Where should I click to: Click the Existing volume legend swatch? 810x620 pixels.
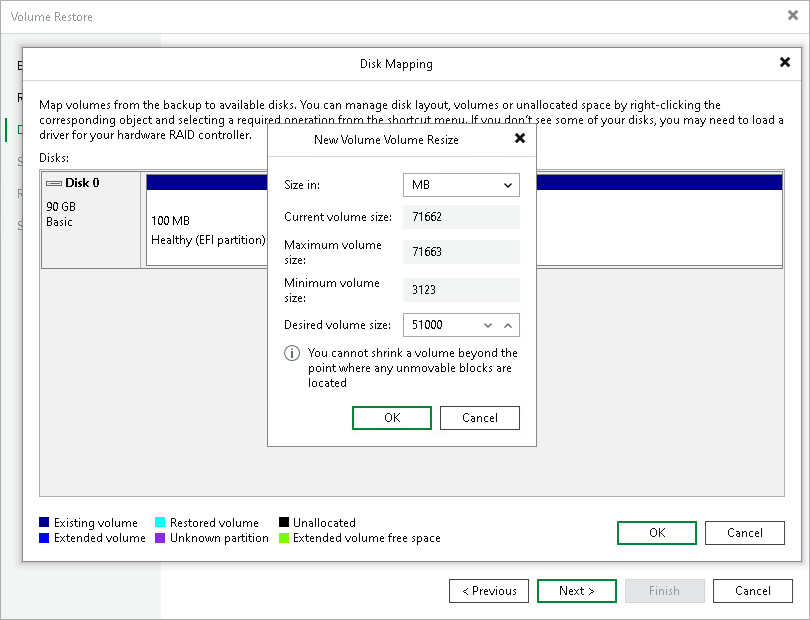point(42,522)
